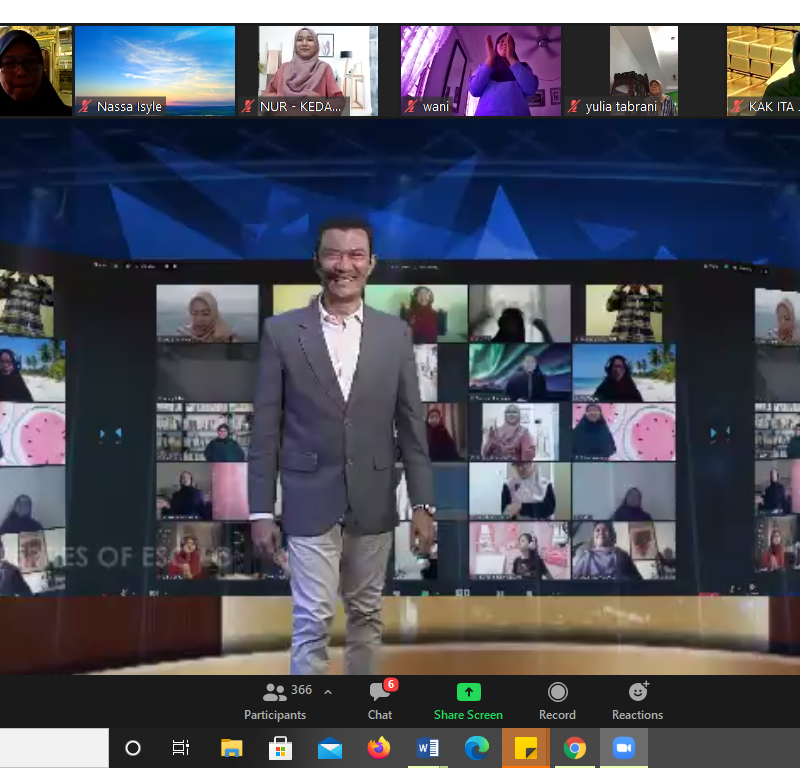Open the Mail app in taskbar

pyautogui.click(x=330, y=748)
